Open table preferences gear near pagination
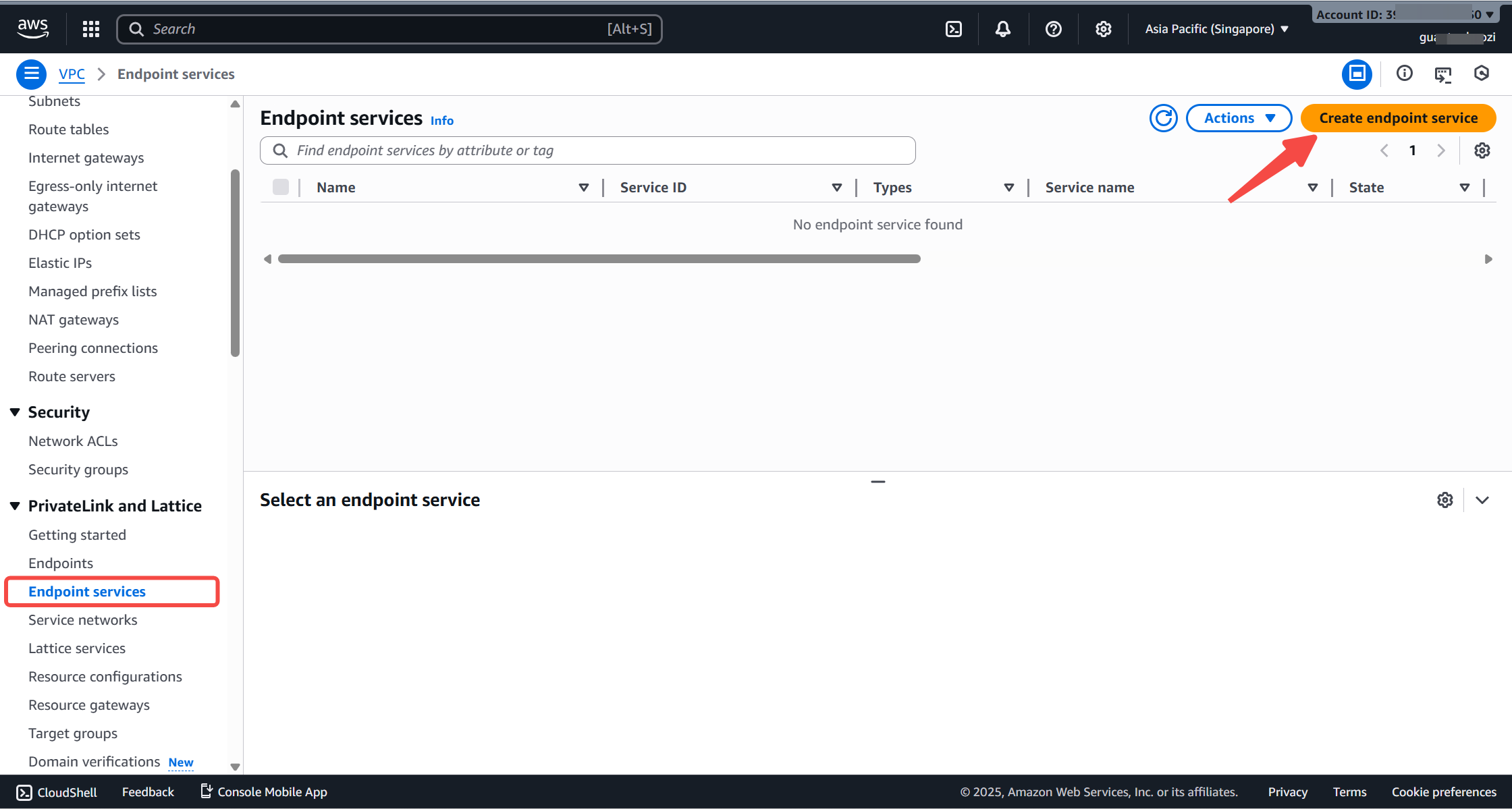The height and width of the screenshot is (809, 1512). [x=1482, y=150]
